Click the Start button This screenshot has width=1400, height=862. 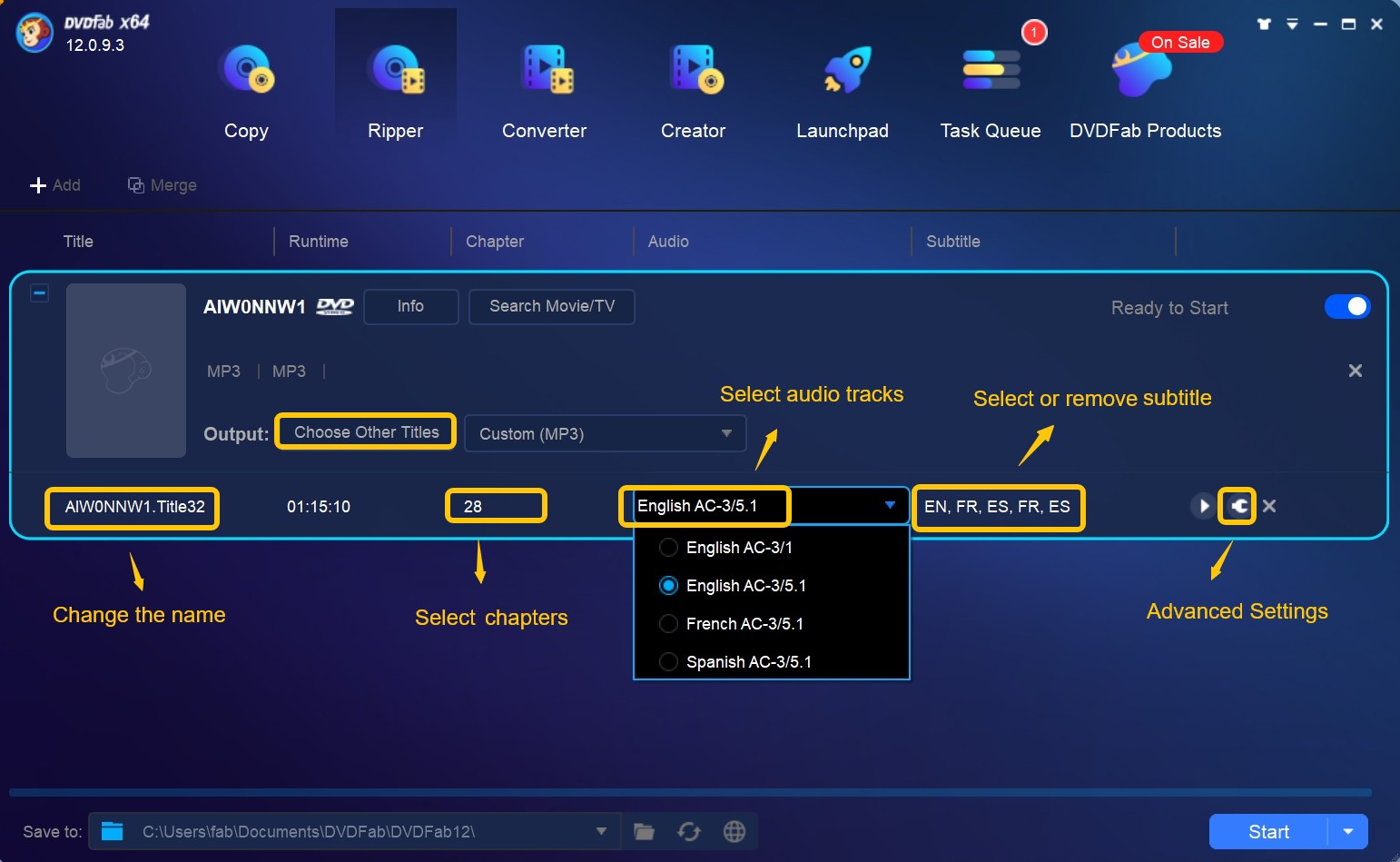pyautogui.click(x=1268, y=832)
